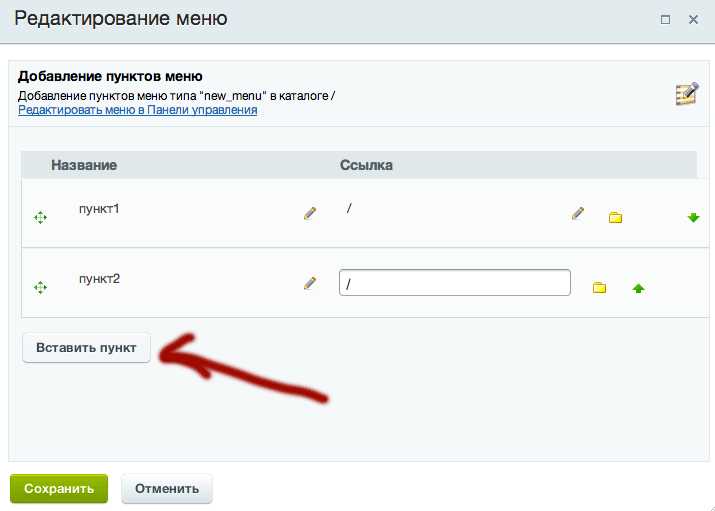Close the Редактирование меню dialog
Viewport: 715px width, 511px height.
click(x=693, y=20)
